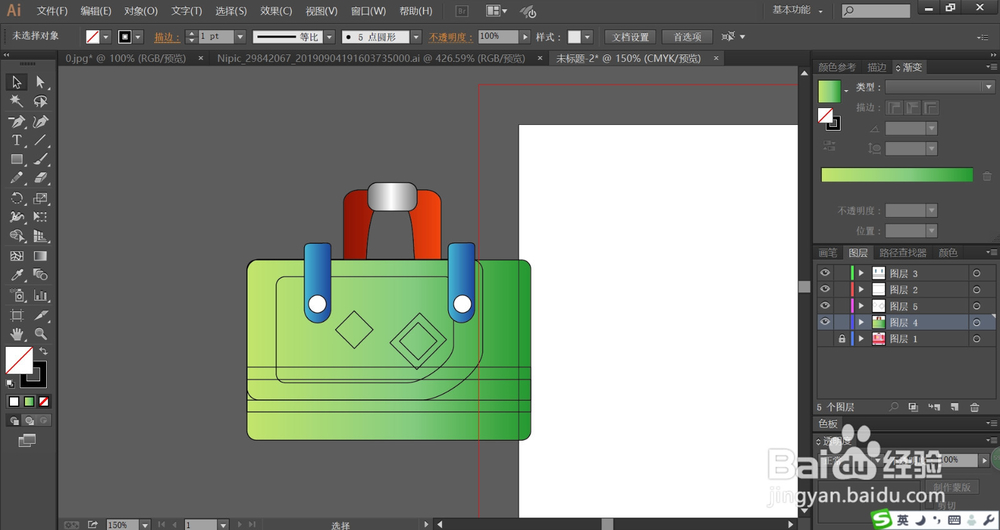Click 描边 link in control bar
1000x530 pixels.
point(167,38)
